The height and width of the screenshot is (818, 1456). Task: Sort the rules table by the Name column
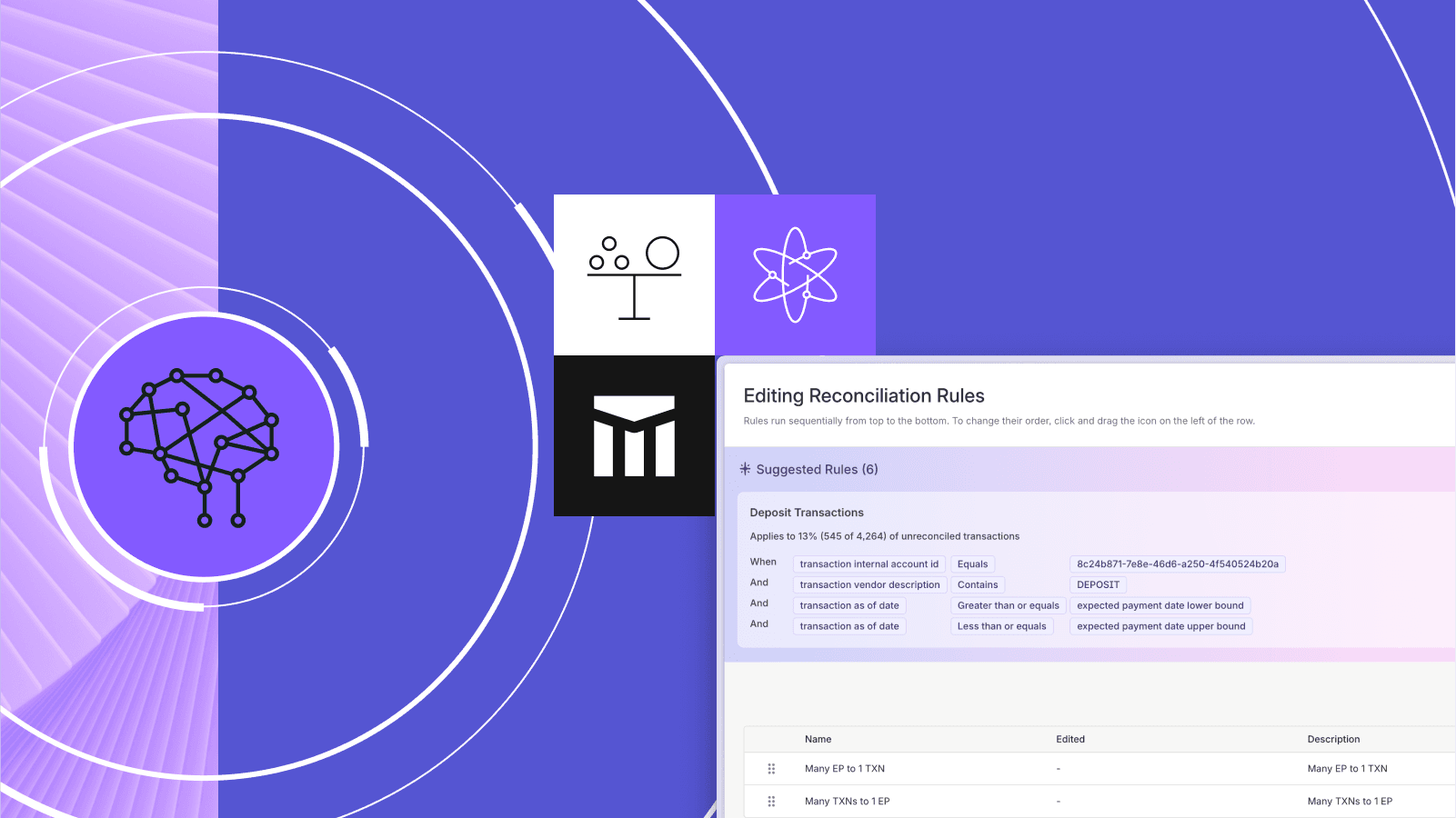click(x=817, y=739)
